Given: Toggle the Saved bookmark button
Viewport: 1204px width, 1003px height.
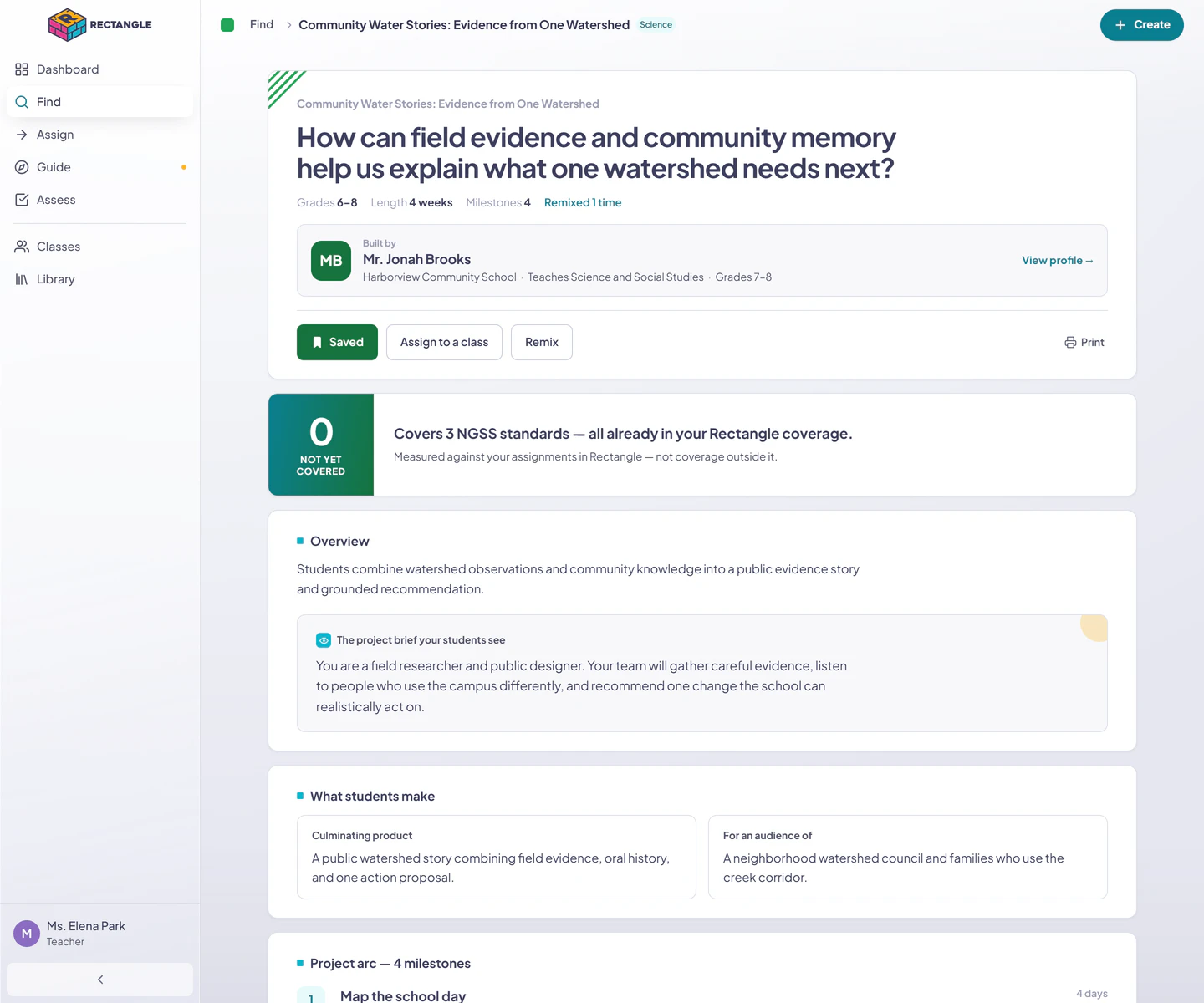Looking at the screenshot, I should point(337,343).
